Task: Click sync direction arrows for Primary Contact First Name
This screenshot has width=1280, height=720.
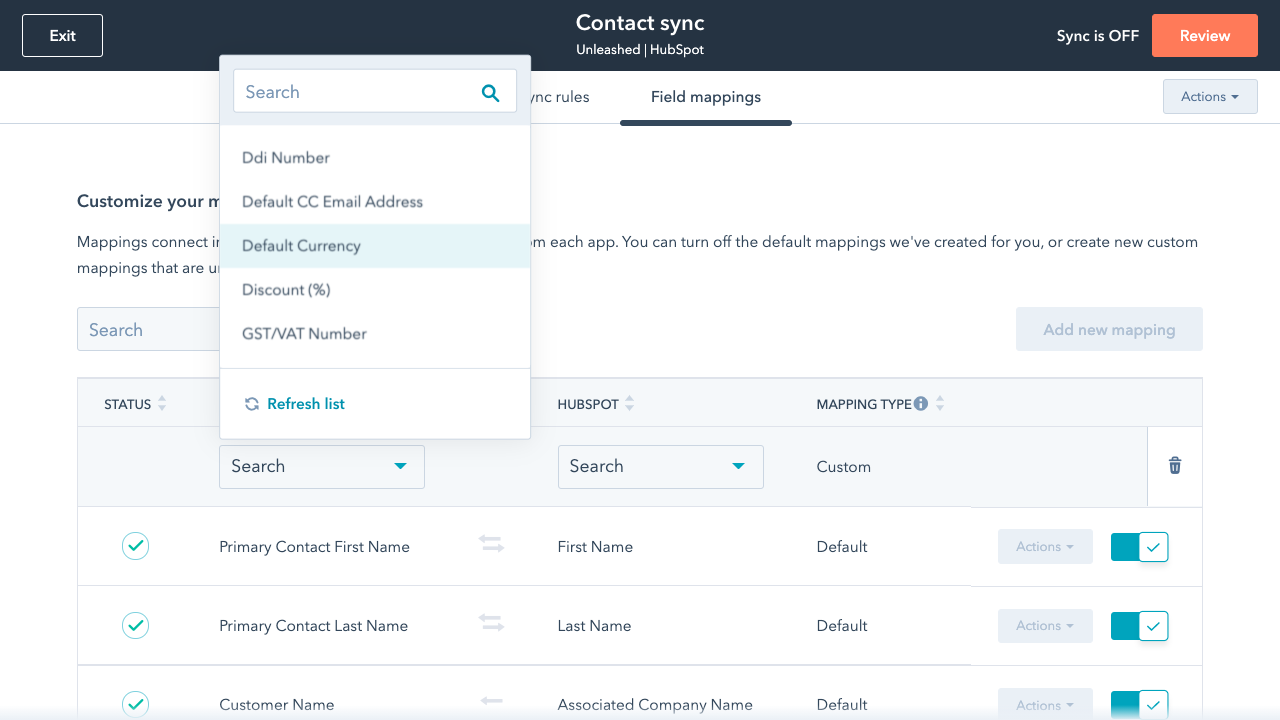Action: [491, 544]
